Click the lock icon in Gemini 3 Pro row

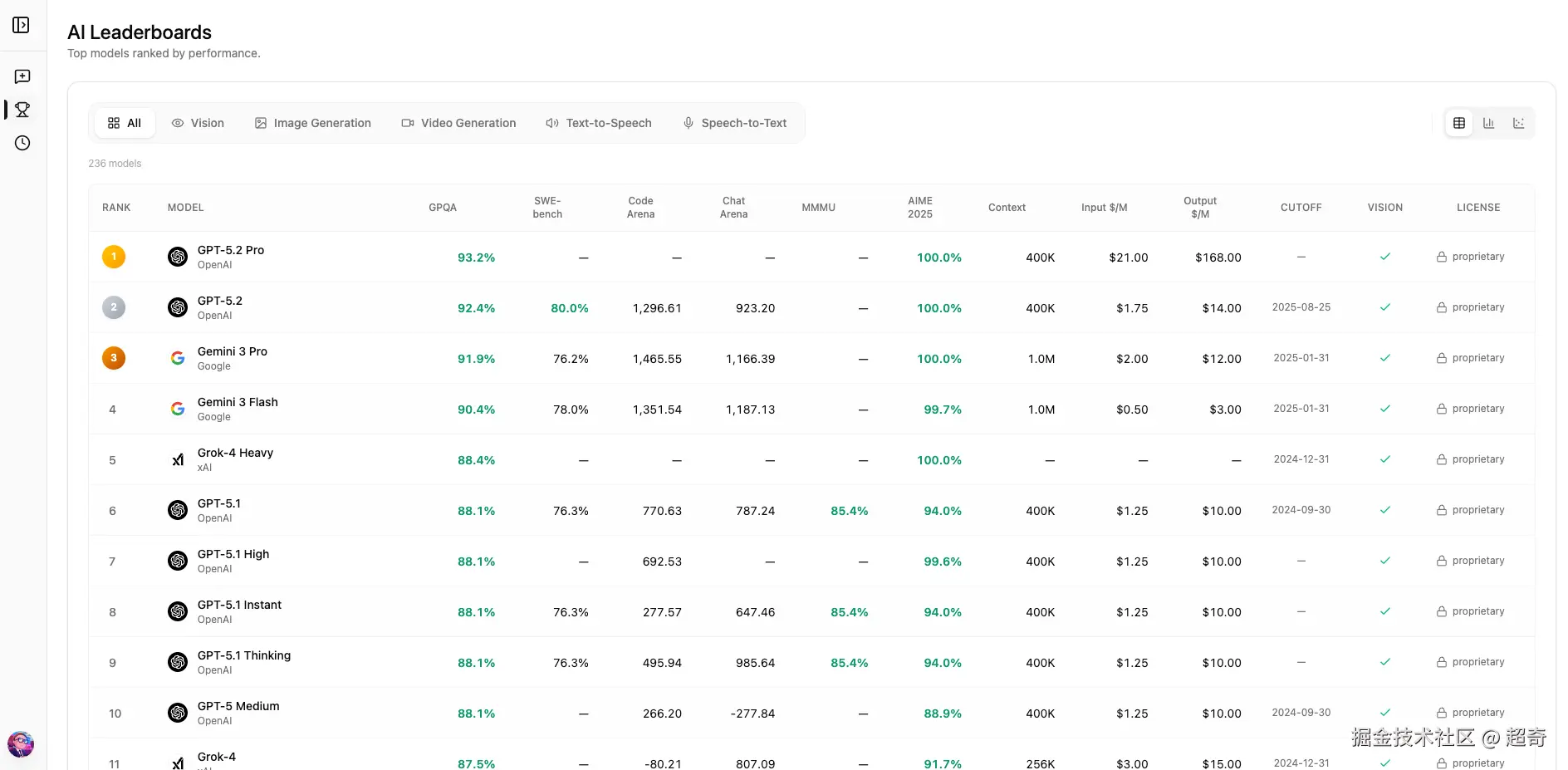(1442, 358)
